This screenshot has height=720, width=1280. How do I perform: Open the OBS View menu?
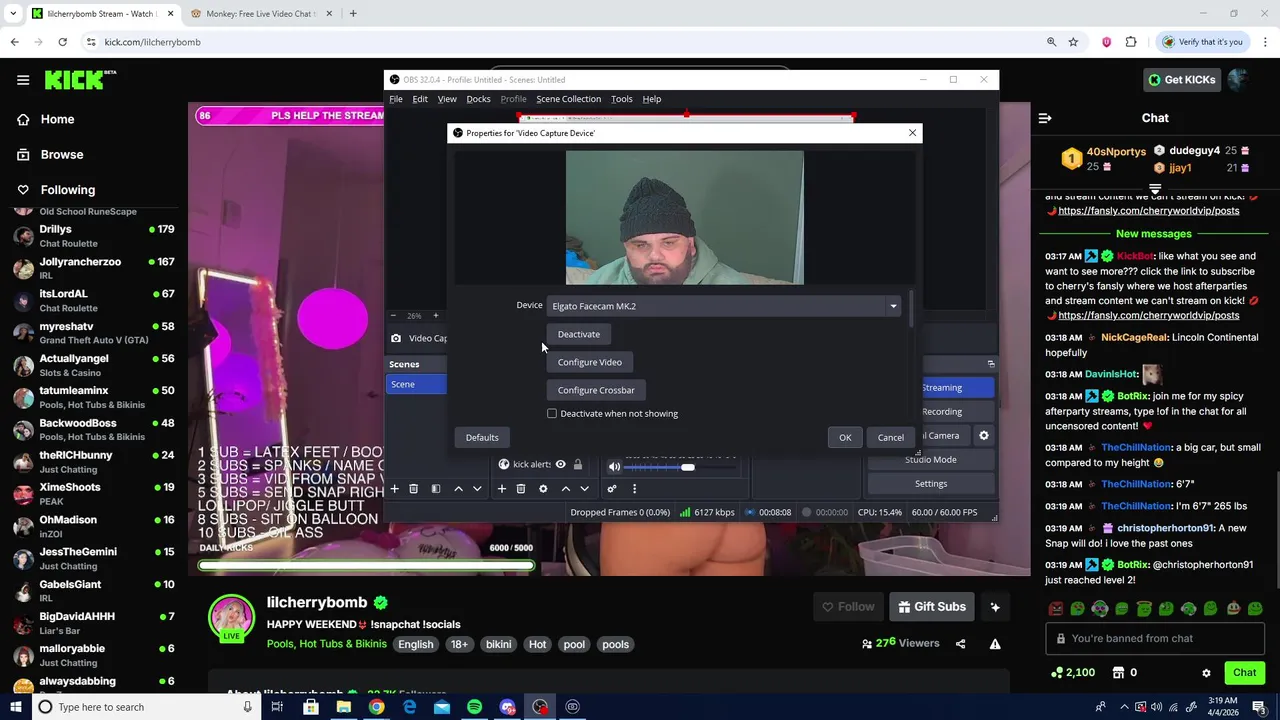pyautogui.click(x=447, y=99)
